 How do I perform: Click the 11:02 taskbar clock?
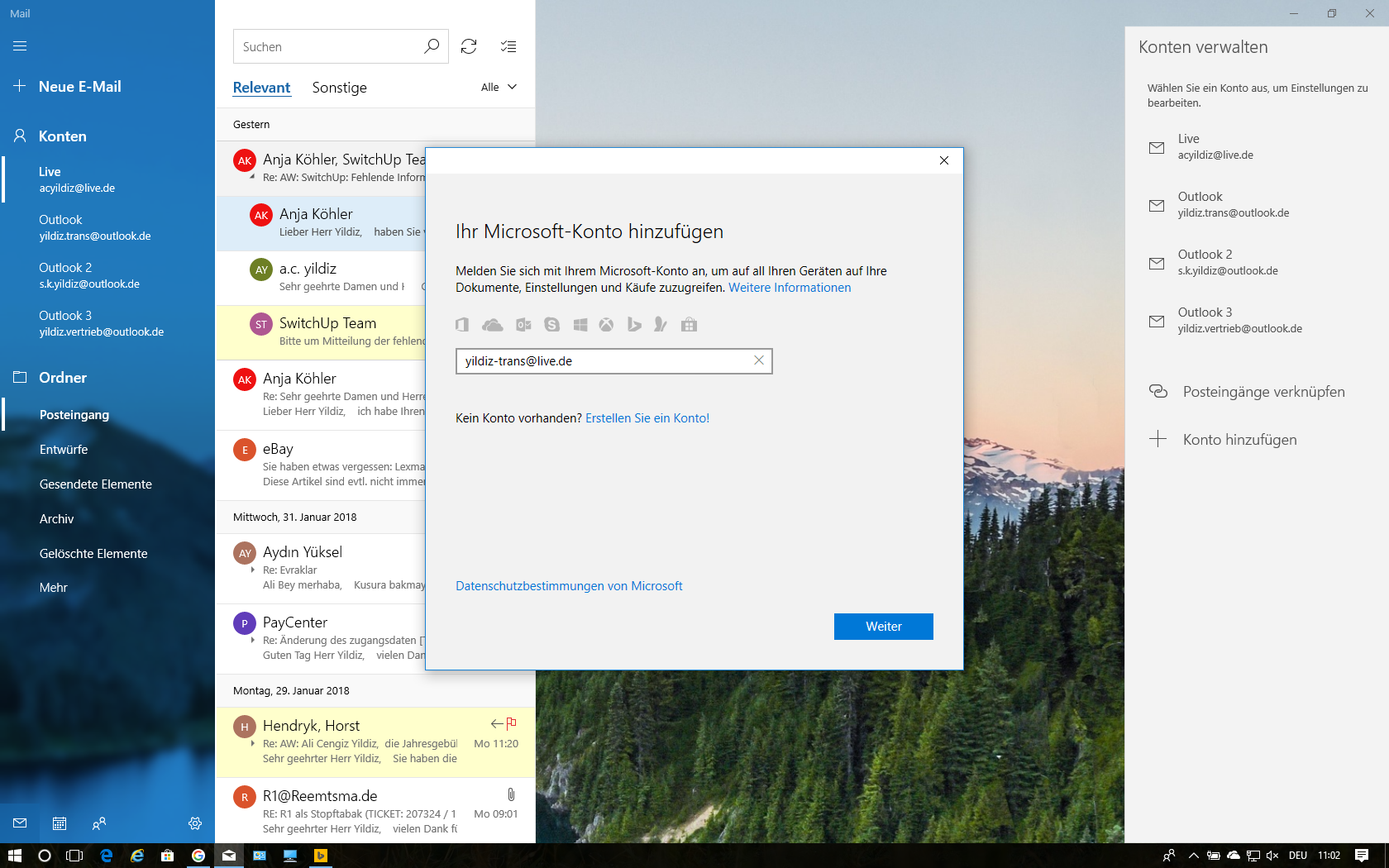tap(1329, 856)
